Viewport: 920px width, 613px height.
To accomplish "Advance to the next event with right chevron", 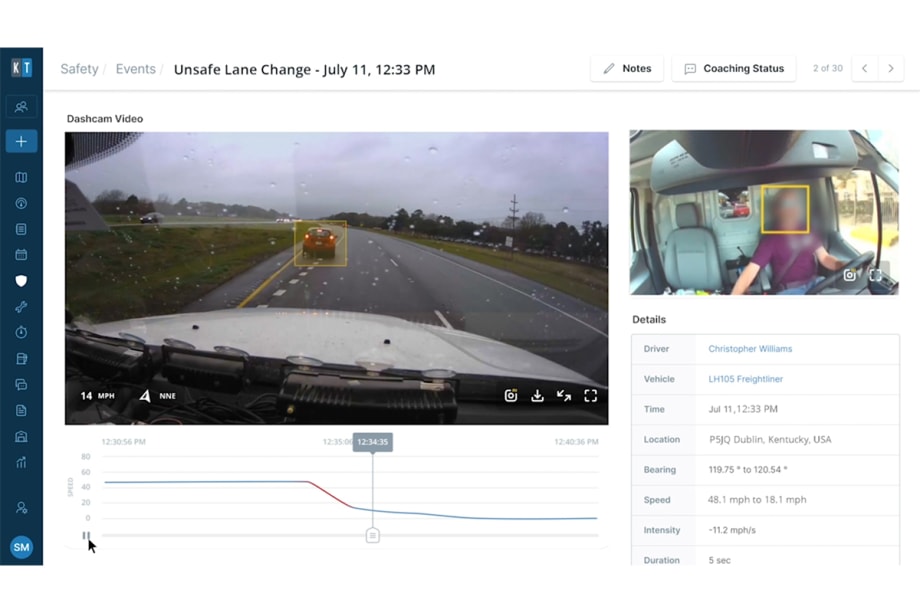I will 890,68.
